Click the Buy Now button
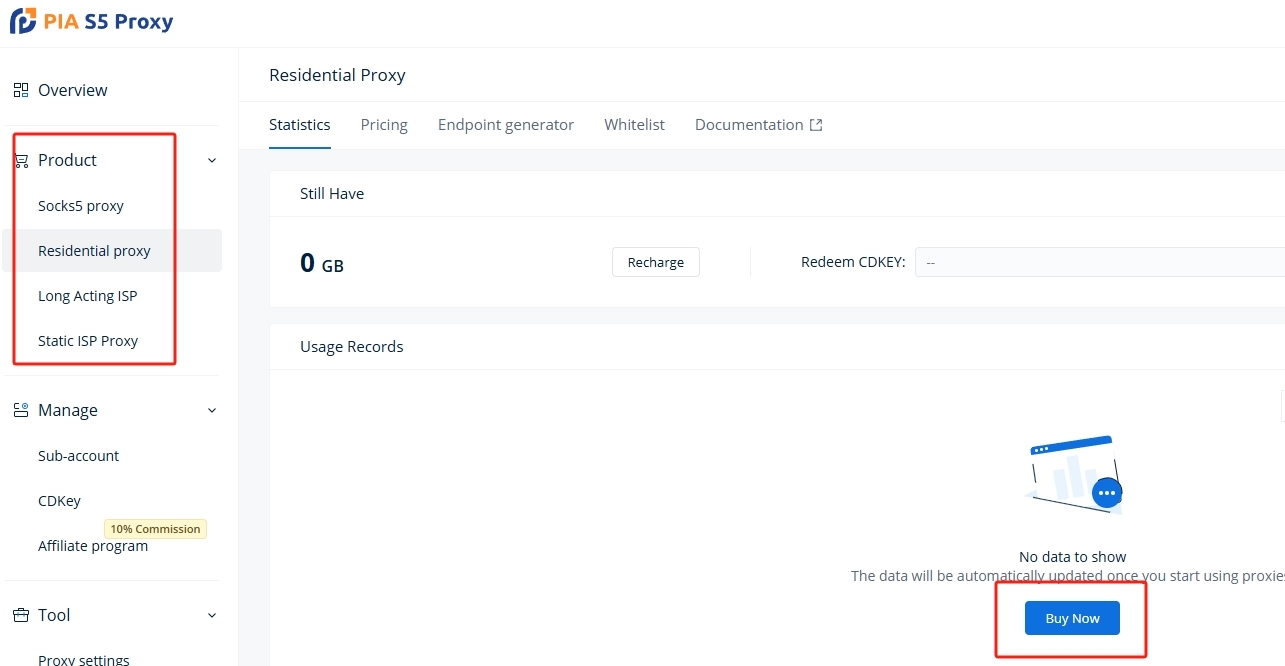The width and height of the screenshot is (1285, 666). point(1072,618)
